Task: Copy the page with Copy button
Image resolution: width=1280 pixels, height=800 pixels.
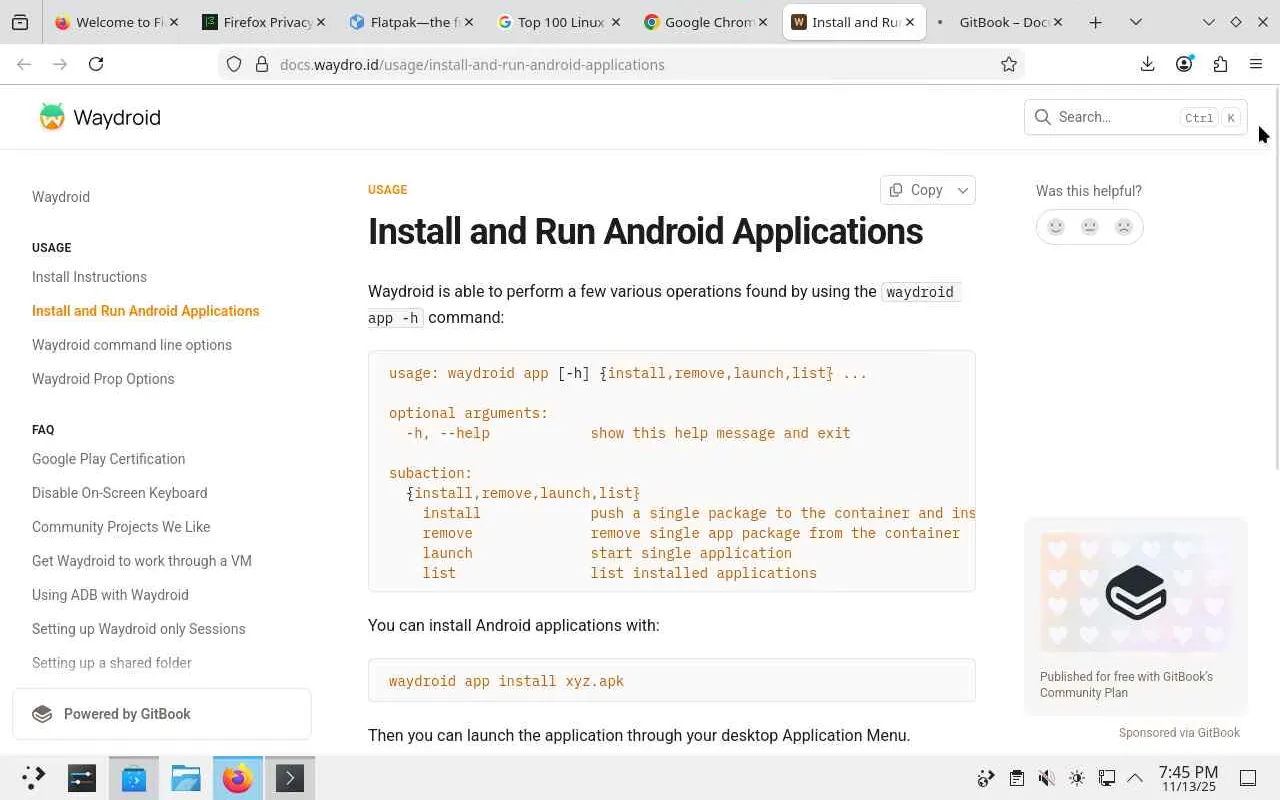Action: (917, 190)
